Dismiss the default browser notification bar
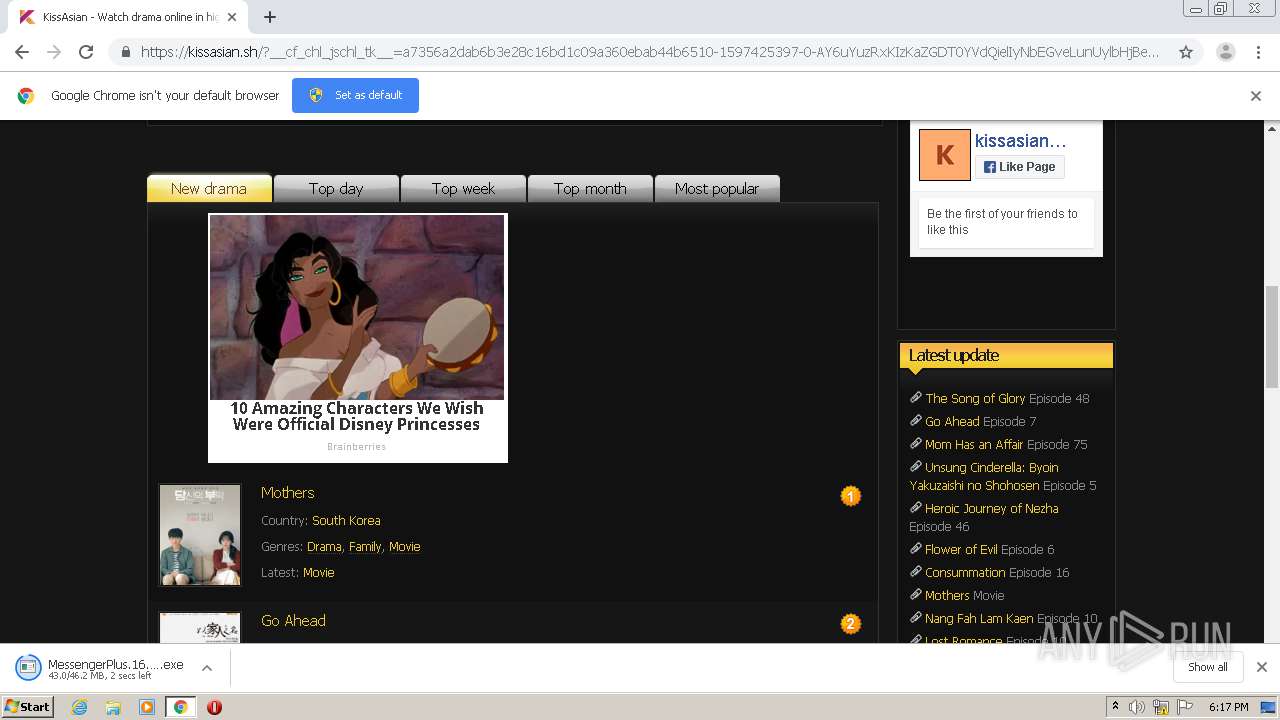The height and width of the screenshot is (720, 1280). (1256, 96)
